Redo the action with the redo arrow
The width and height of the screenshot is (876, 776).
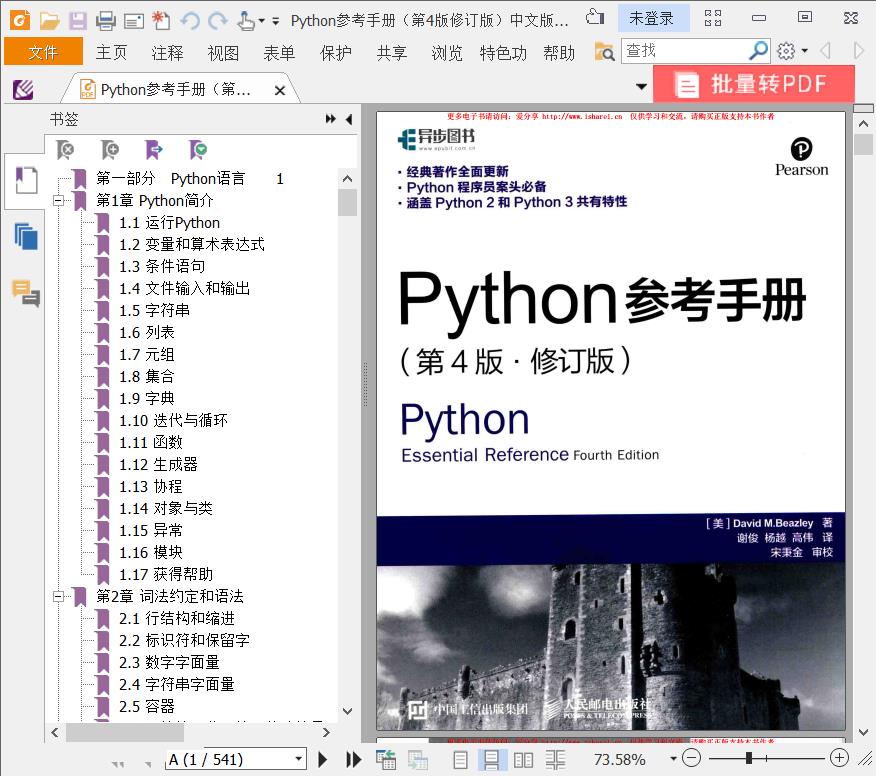tap(217, 21)
